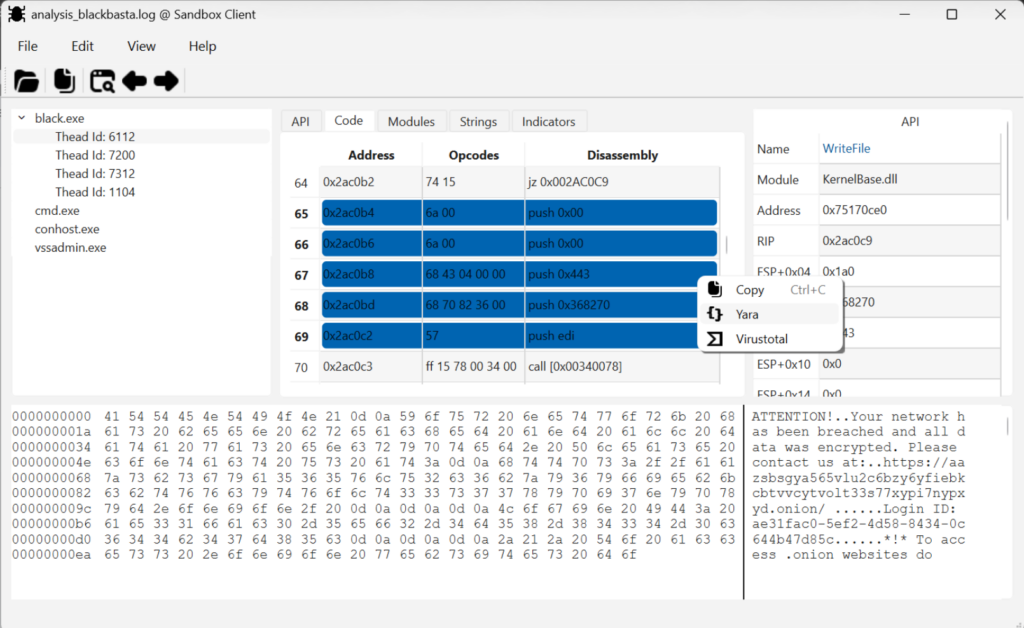The width and height of the screenshot is (1024, 628).
Task: Choose Copy from the context menu
Action: coord(770,290)
